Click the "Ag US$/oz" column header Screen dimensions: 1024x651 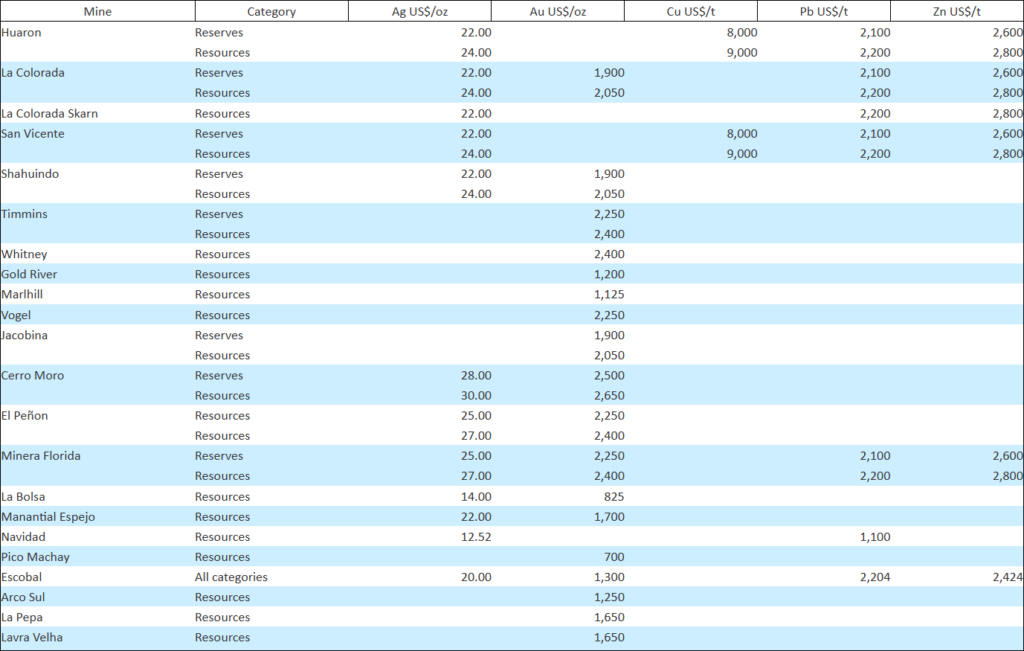pyautogui.click(x=419, y=12)
